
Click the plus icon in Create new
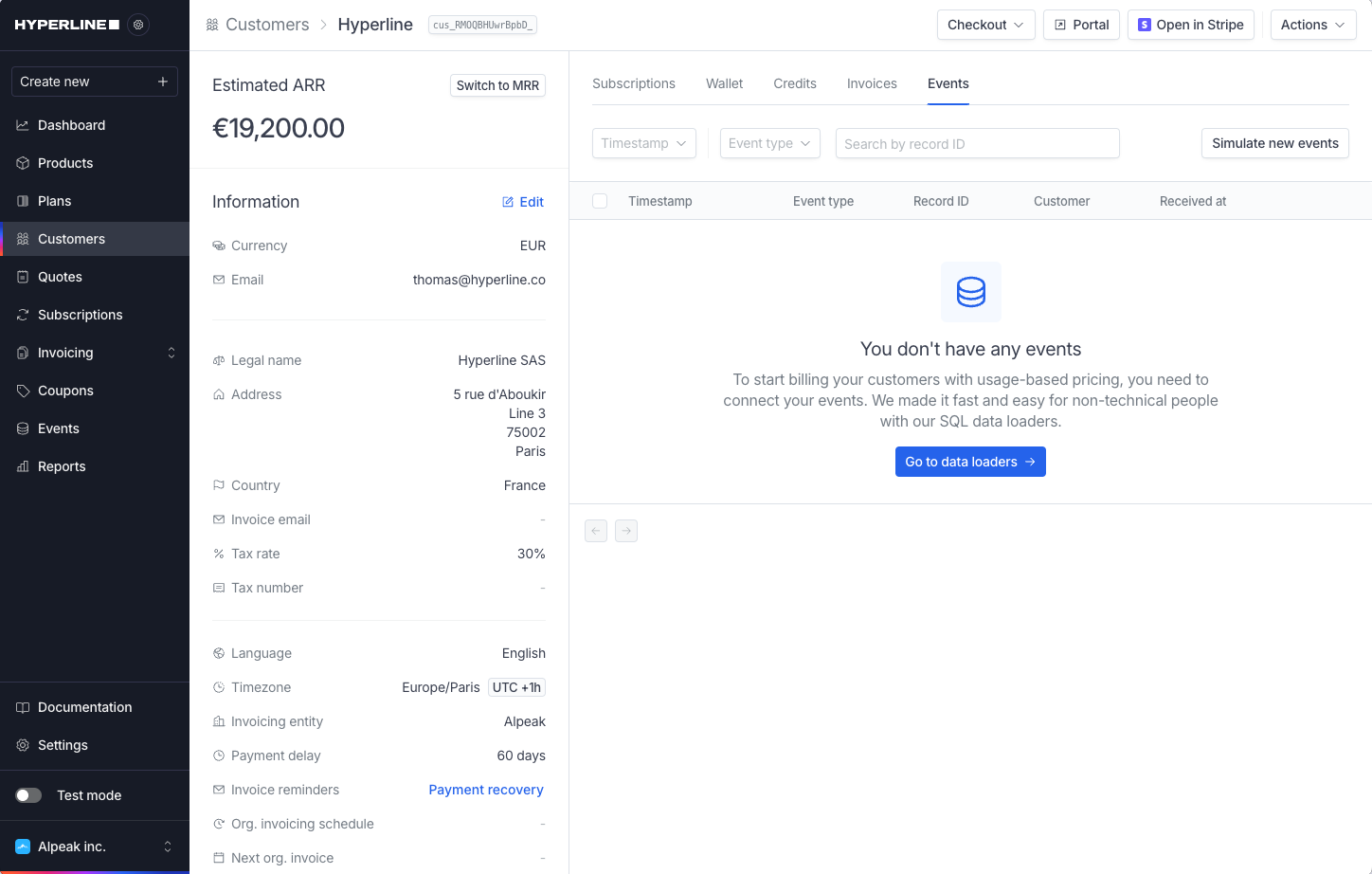(163, 82)
